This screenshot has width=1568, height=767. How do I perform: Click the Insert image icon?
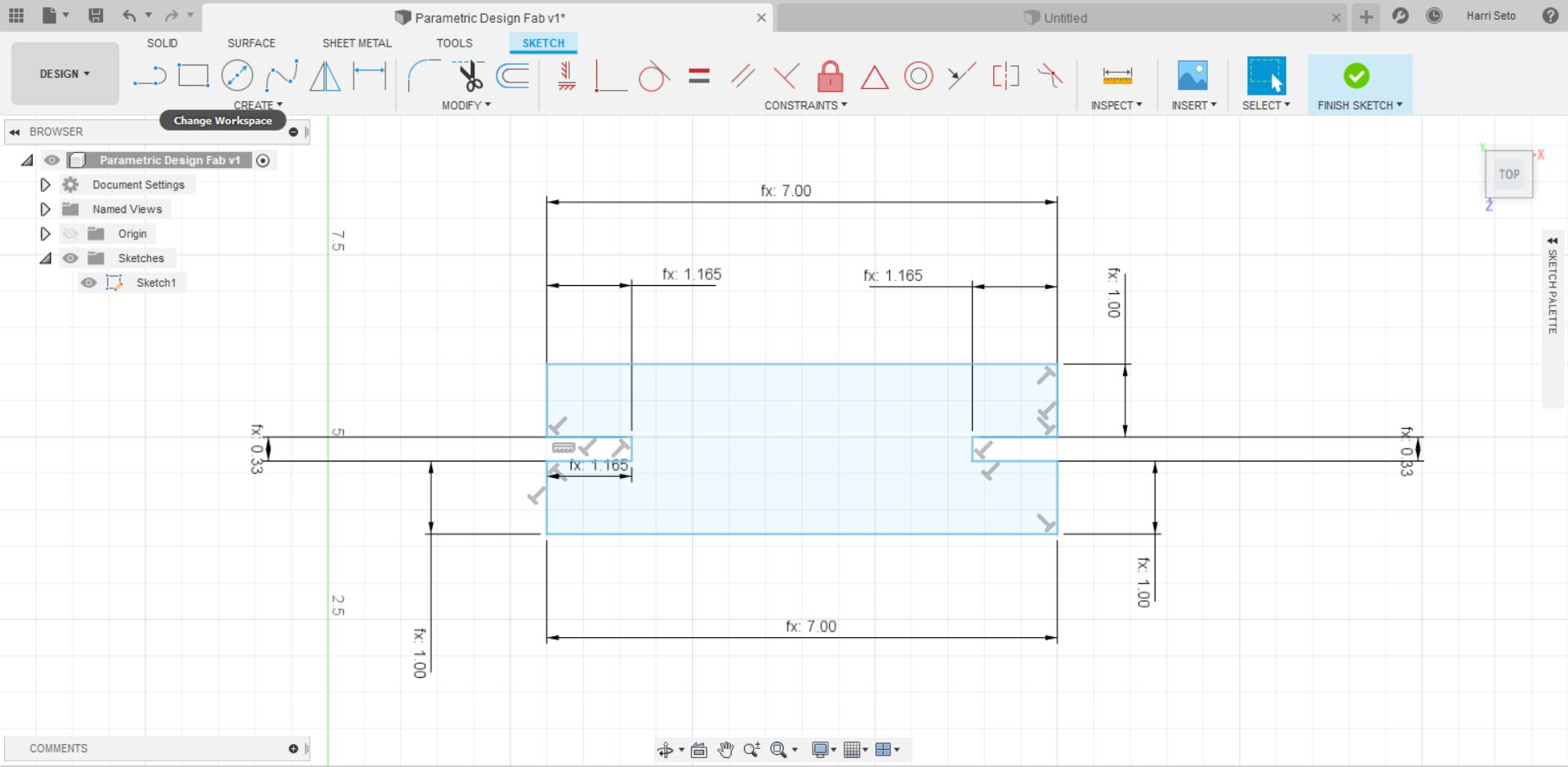[x=1192, y=76]
